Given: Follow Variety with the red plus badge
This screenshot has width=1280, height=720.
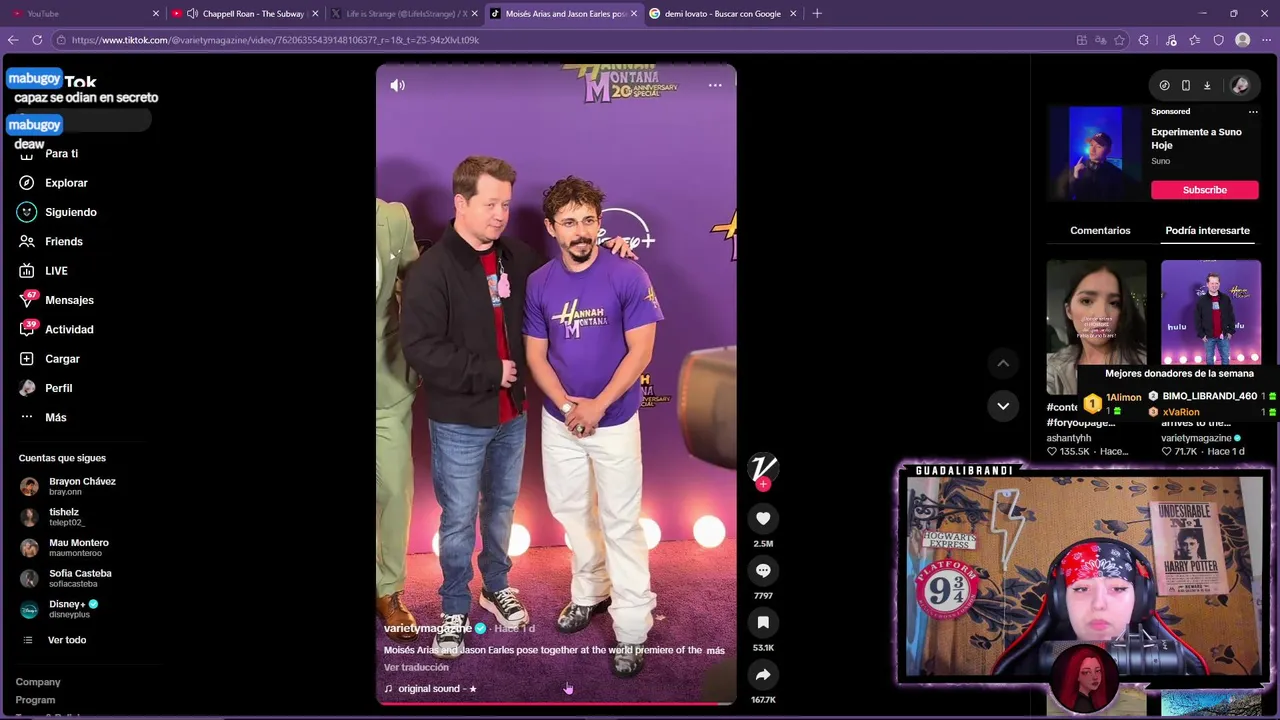Looking at the screenshot, I should click(763, 485).
